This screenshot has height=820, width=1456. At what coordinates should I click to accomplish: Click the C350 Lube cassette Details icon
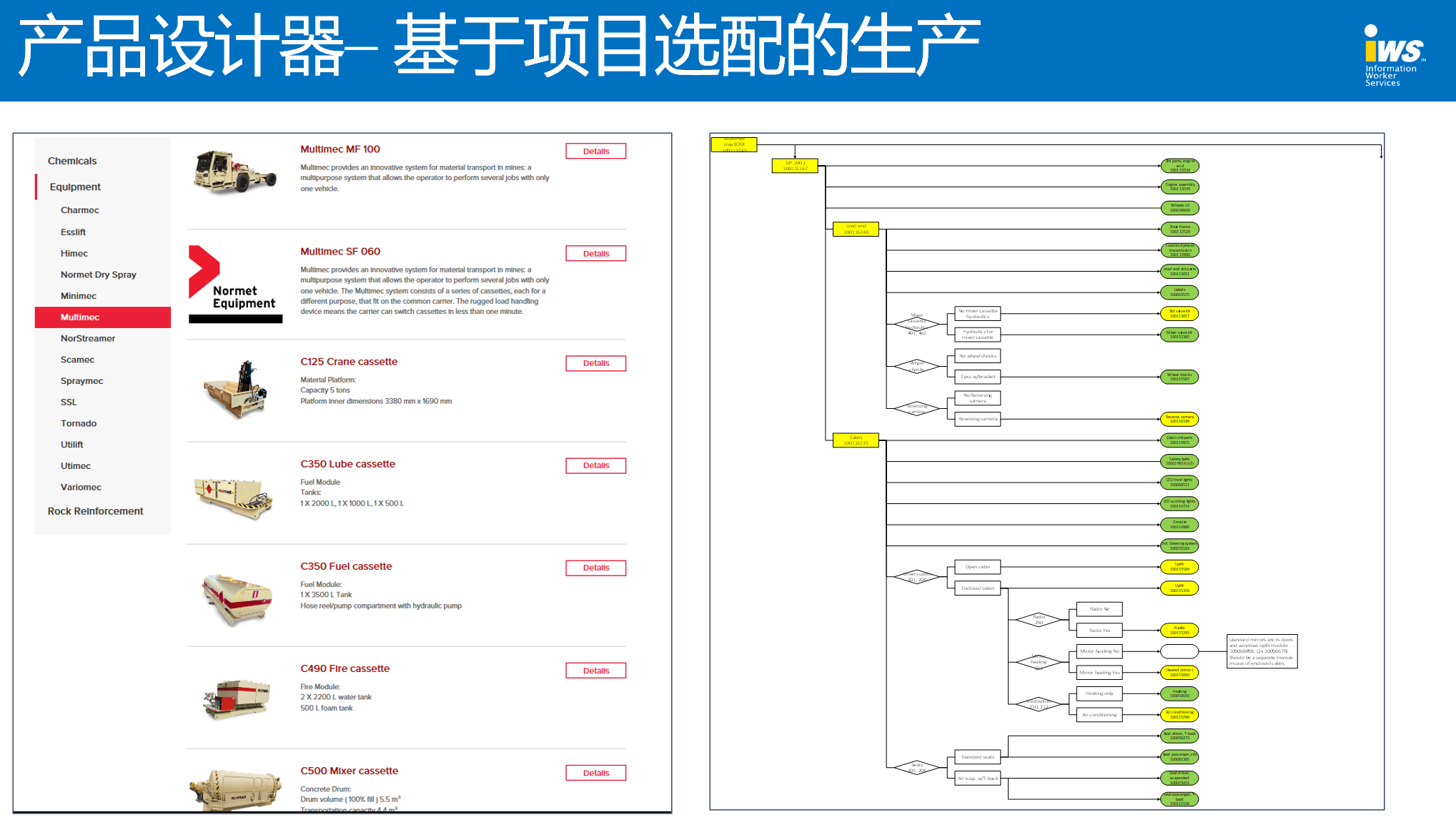(x=597, y=465)
